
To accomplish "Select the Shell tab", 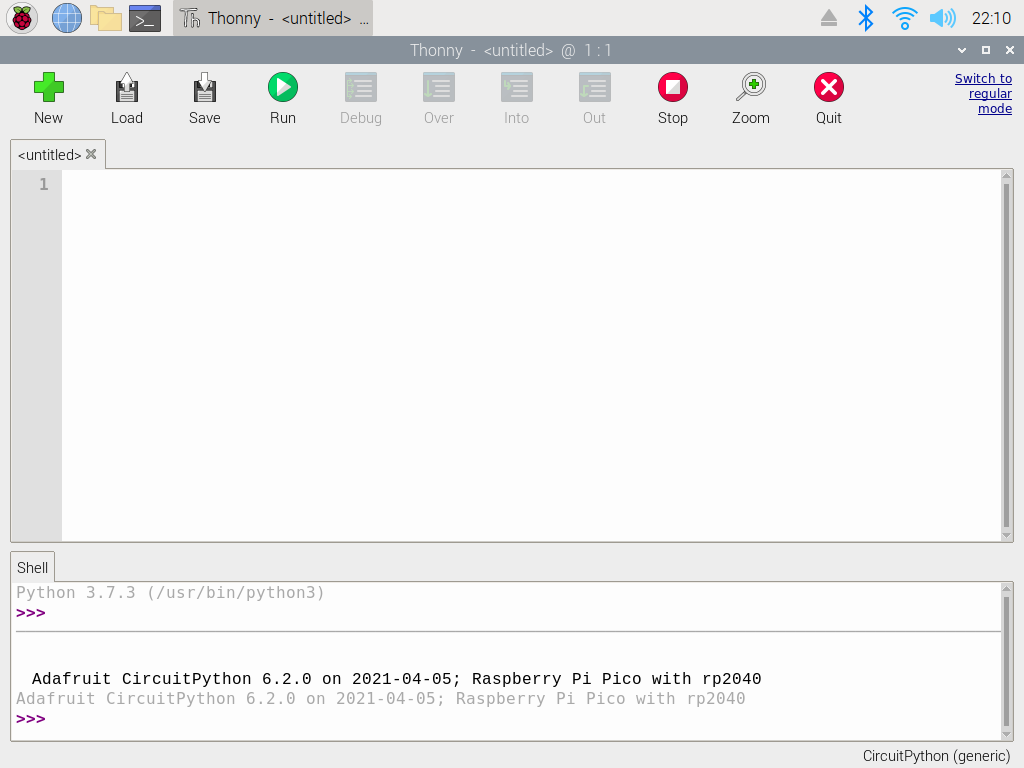I will (x=33, y=568).
